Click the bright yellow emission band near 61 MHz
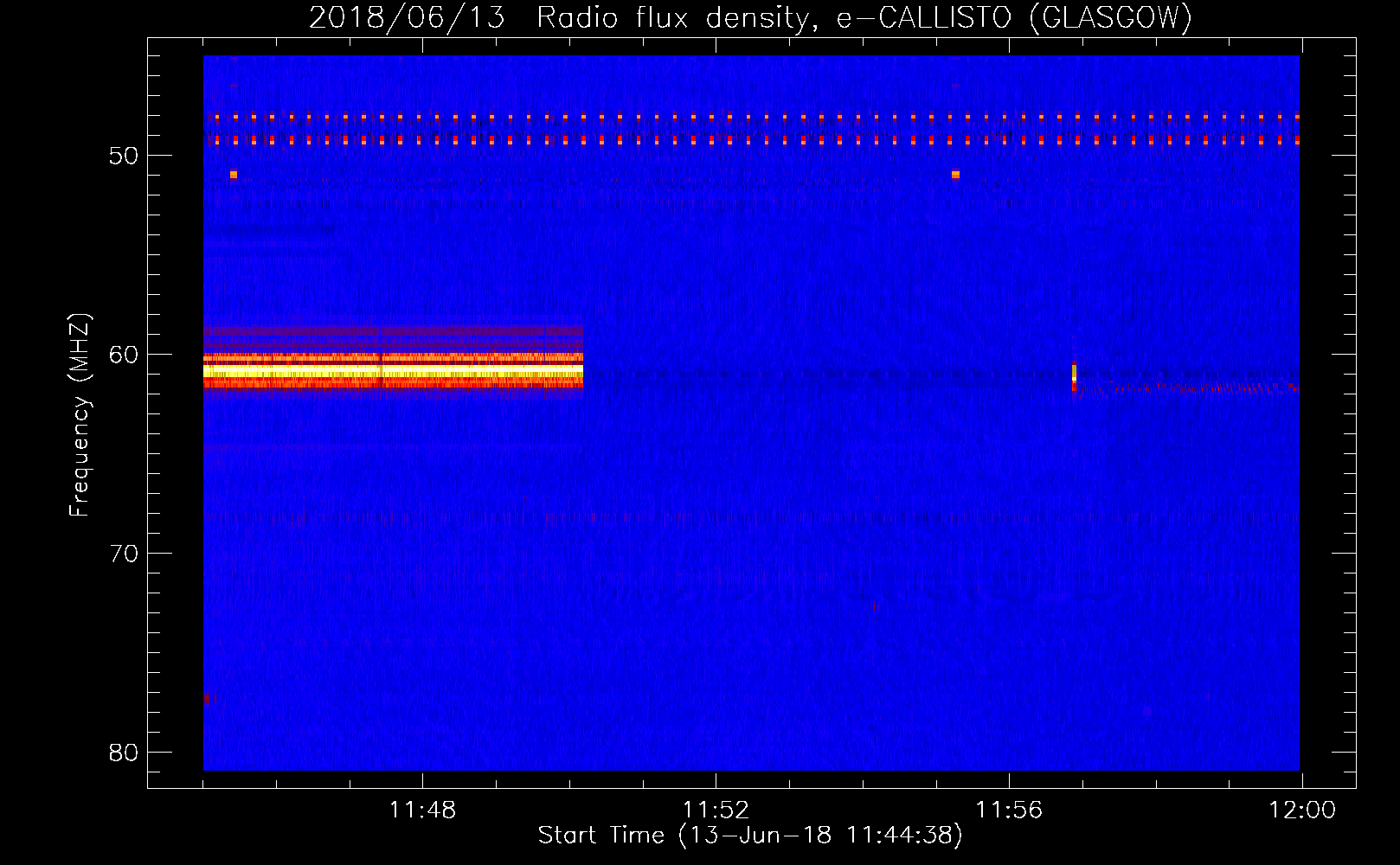1400x865 pixels. (393, 372)
